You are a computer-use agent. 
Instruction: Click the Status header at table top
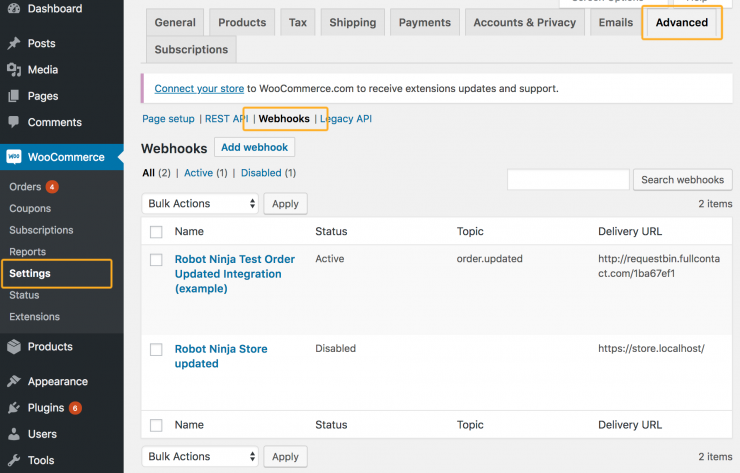[331, 231]
